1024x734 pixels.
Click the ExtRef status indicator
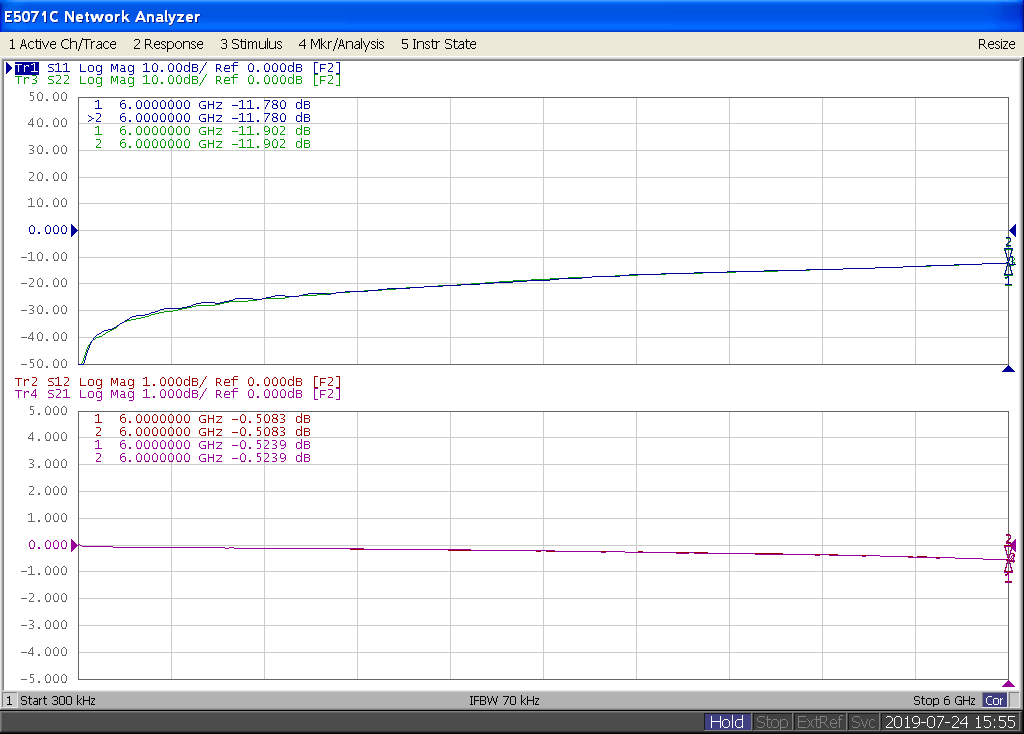tap(820, 722)
